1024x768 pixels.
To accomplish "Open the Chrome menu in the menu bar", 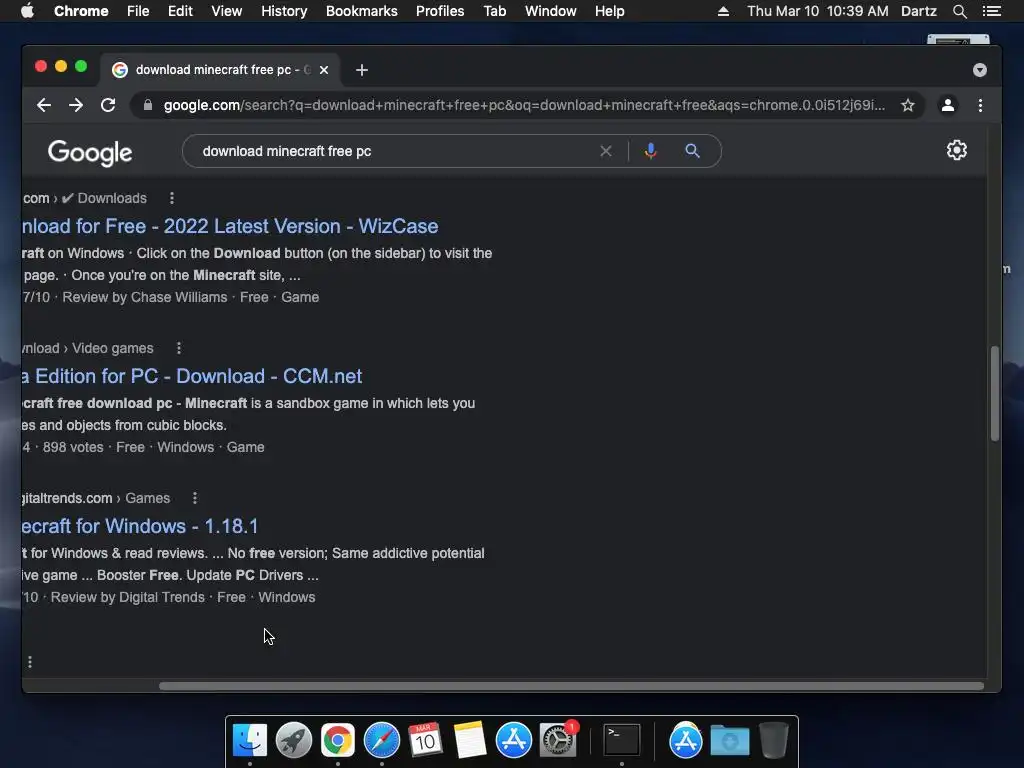I will 81,11.
